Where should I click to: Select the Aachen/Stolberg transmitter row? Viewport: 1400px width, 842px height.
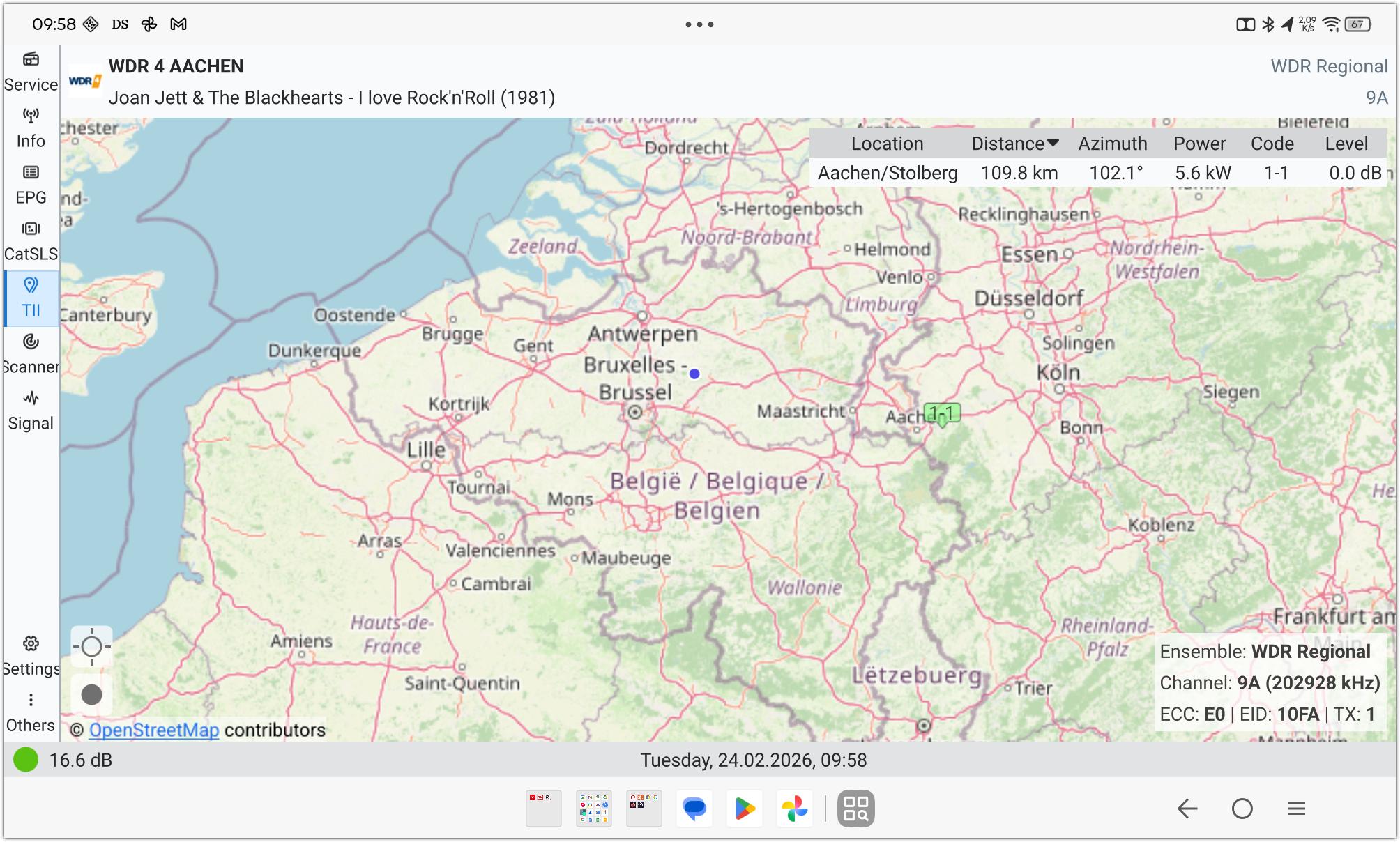tap(888, 173)
